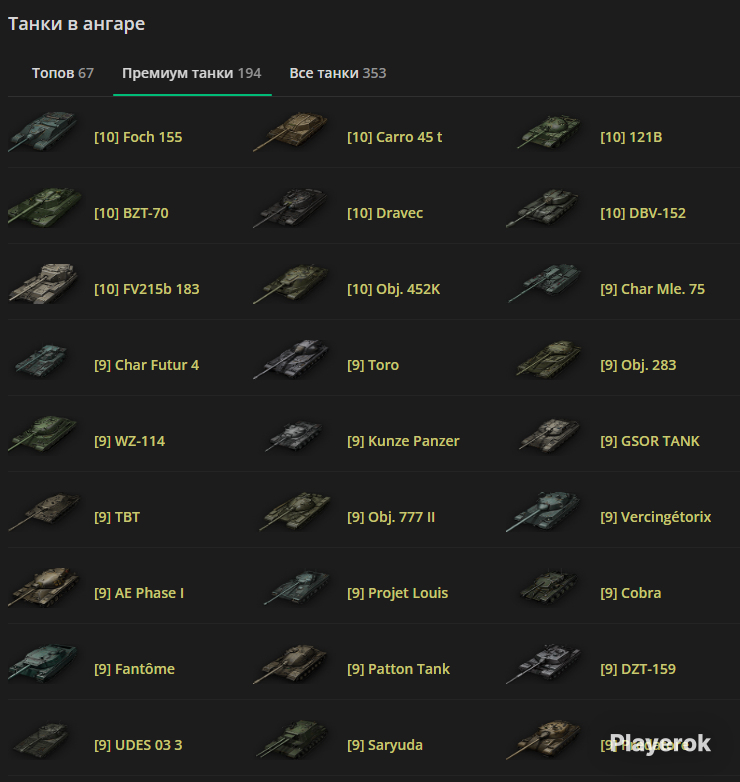Select the Премиум танки 194 tab
The height and width of the screenshot is (782, 740).
pos(191,73)
